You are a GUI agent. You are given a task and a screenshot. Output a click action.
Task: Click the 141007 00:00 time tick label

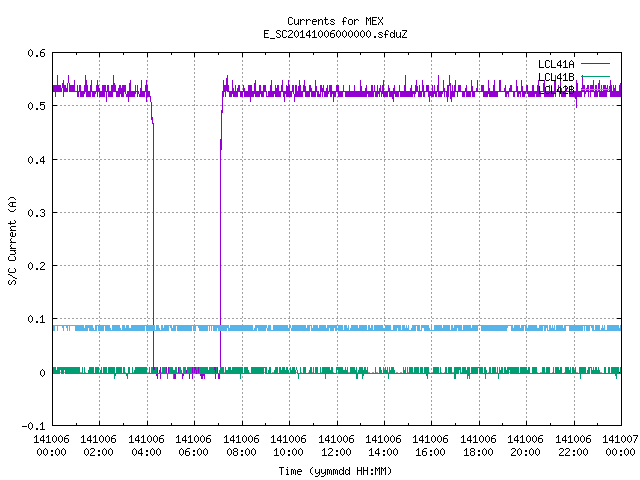(x=620, y=446)
